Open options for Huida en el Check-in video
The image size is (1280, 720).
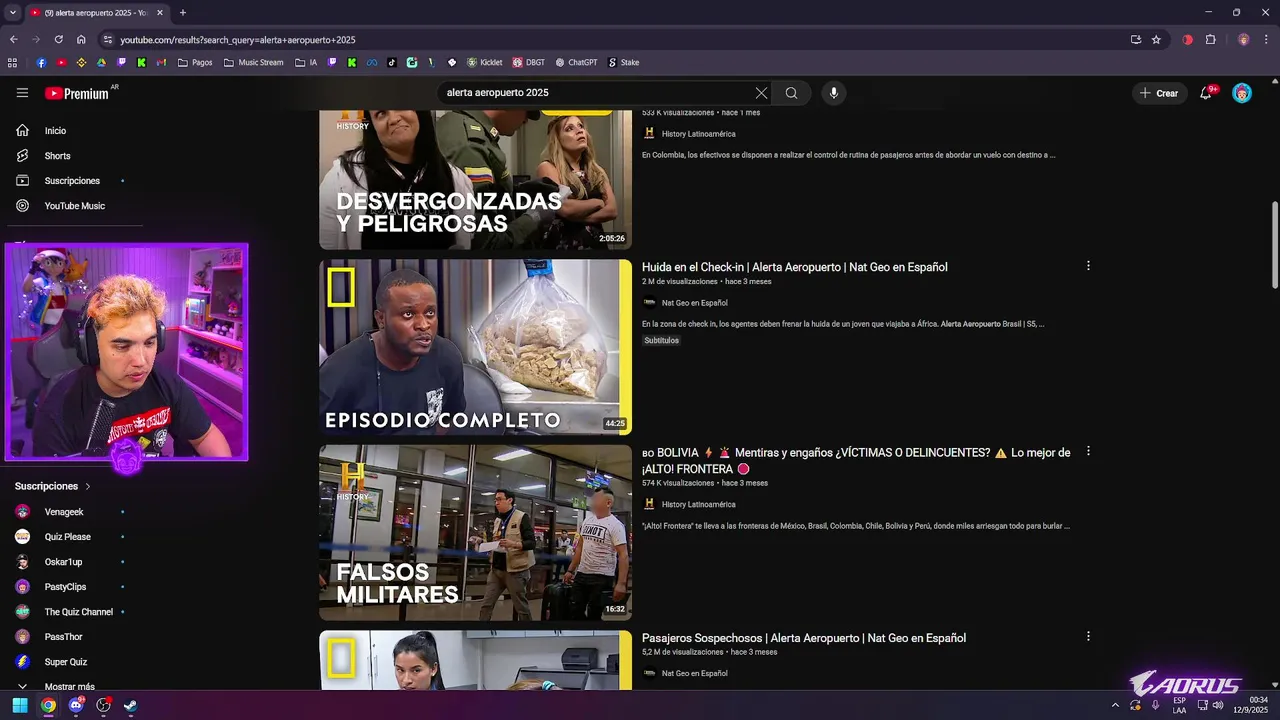click(1088, 266)
